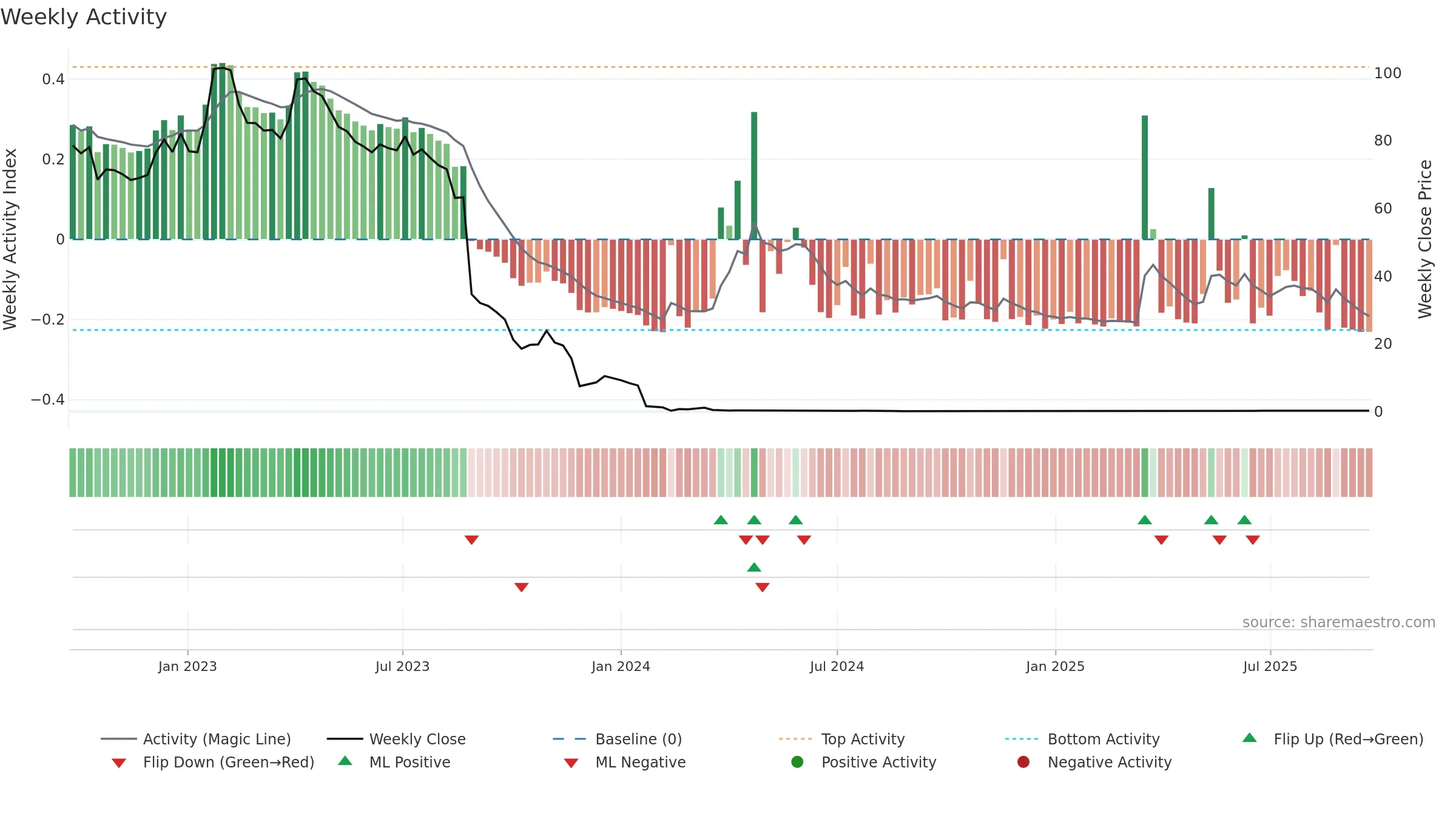
Task: Click the cyan dotted Bottom Activity line
Action: tap(721, 330)
